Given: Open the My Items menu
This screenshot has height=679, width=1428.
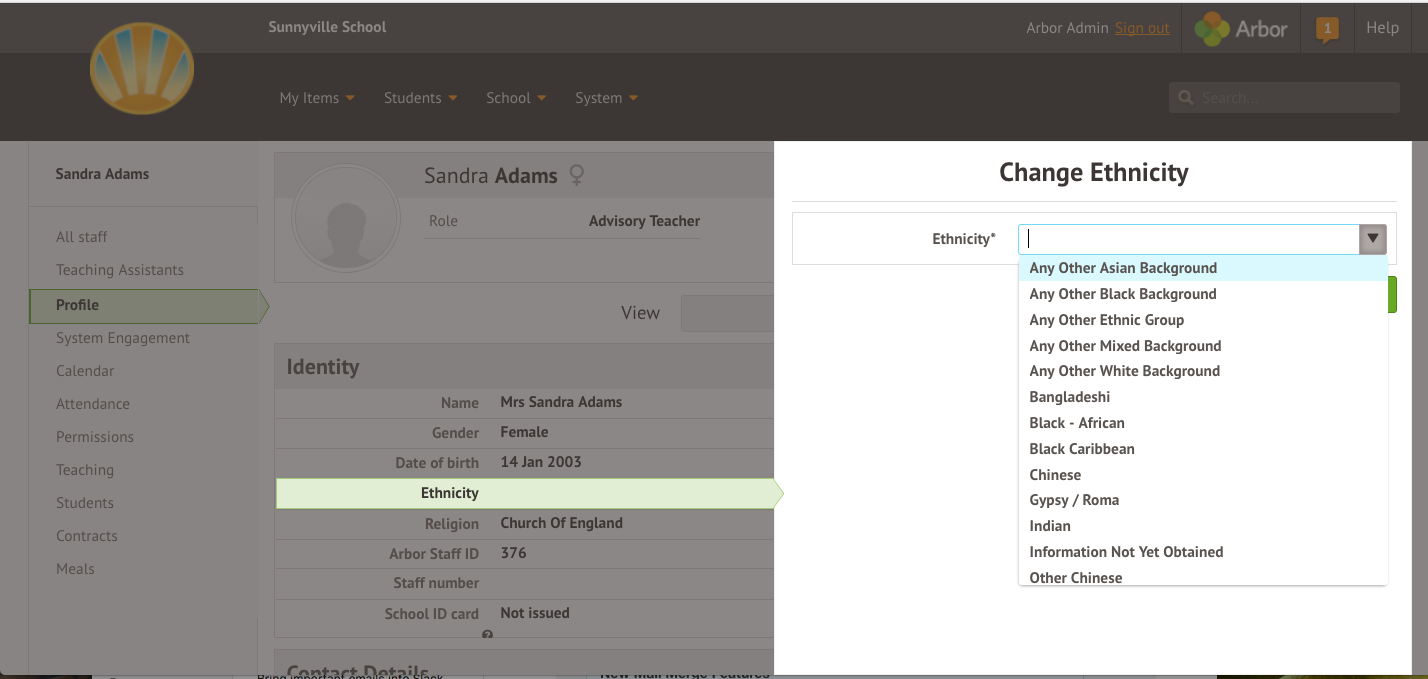Looking at the screenshot, I should [x=316, y=98].
